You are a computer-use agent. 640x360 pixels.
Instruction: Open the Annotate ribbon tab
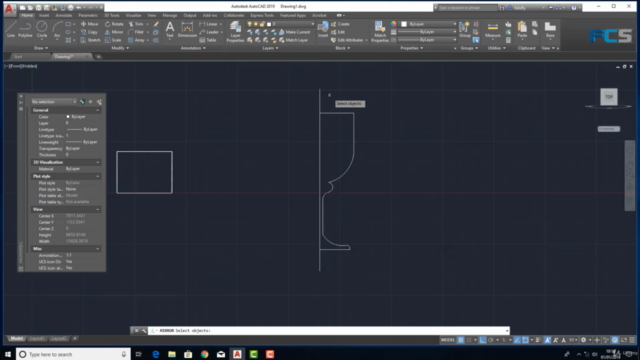pyautogui.click(x=63, y=16)
